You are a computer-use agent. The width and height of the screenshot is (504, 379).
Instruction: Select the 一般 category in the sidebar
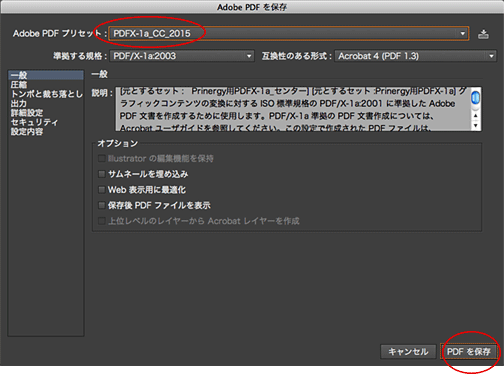(x=46, y=75)
